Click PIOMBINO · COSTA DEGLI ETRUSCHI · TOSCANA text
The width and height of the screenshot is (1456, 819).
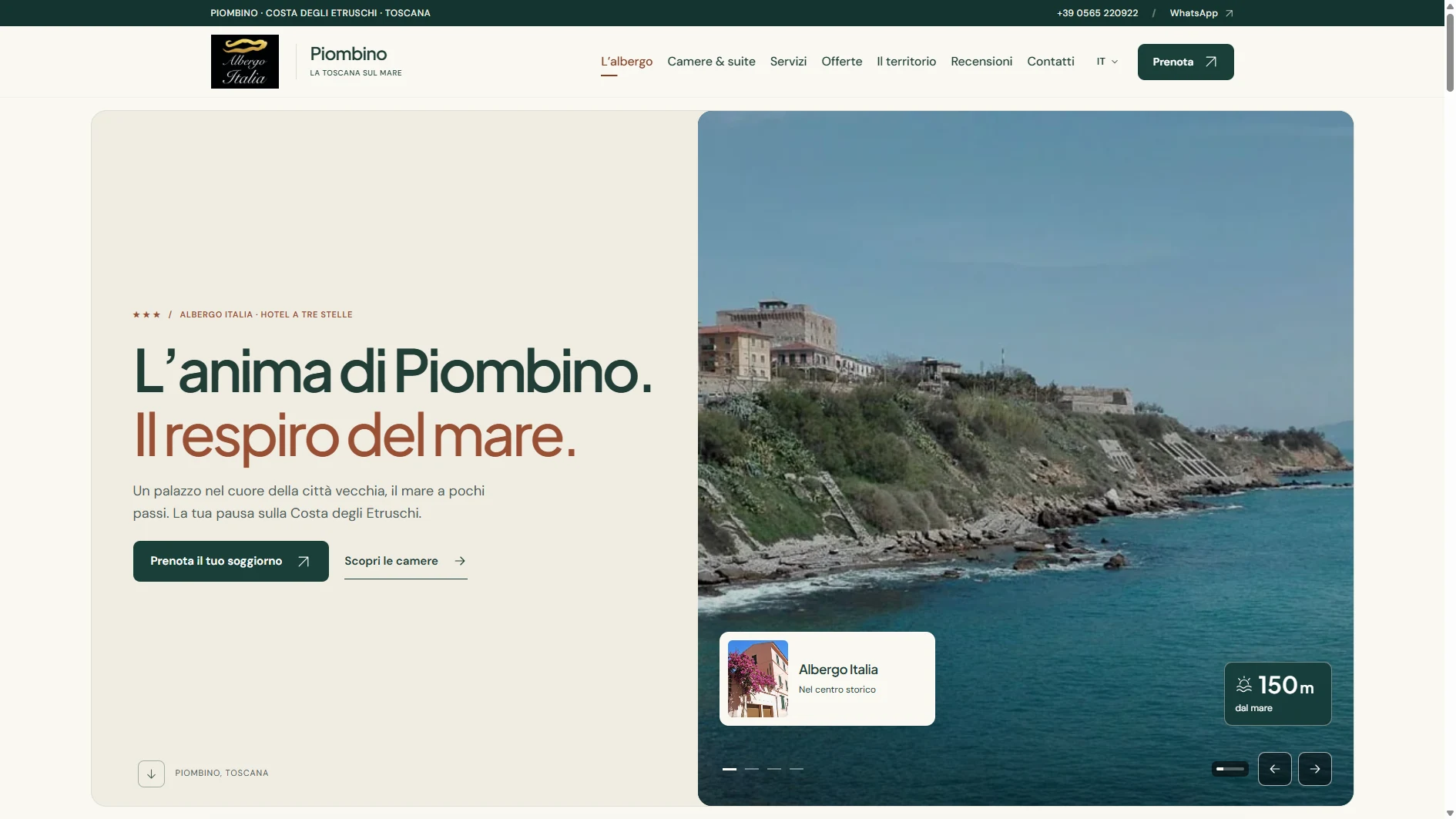(x=320, y=13)
